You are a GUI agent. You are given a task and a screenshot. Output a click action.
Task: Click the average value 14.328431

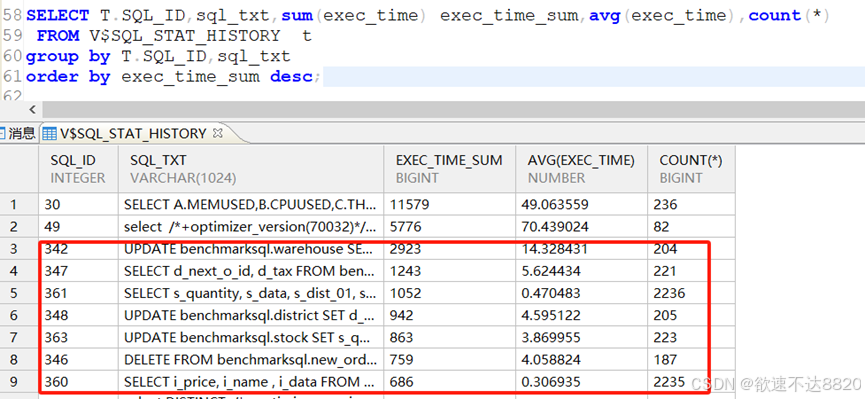pyautogui.click(x=581, y=249)
